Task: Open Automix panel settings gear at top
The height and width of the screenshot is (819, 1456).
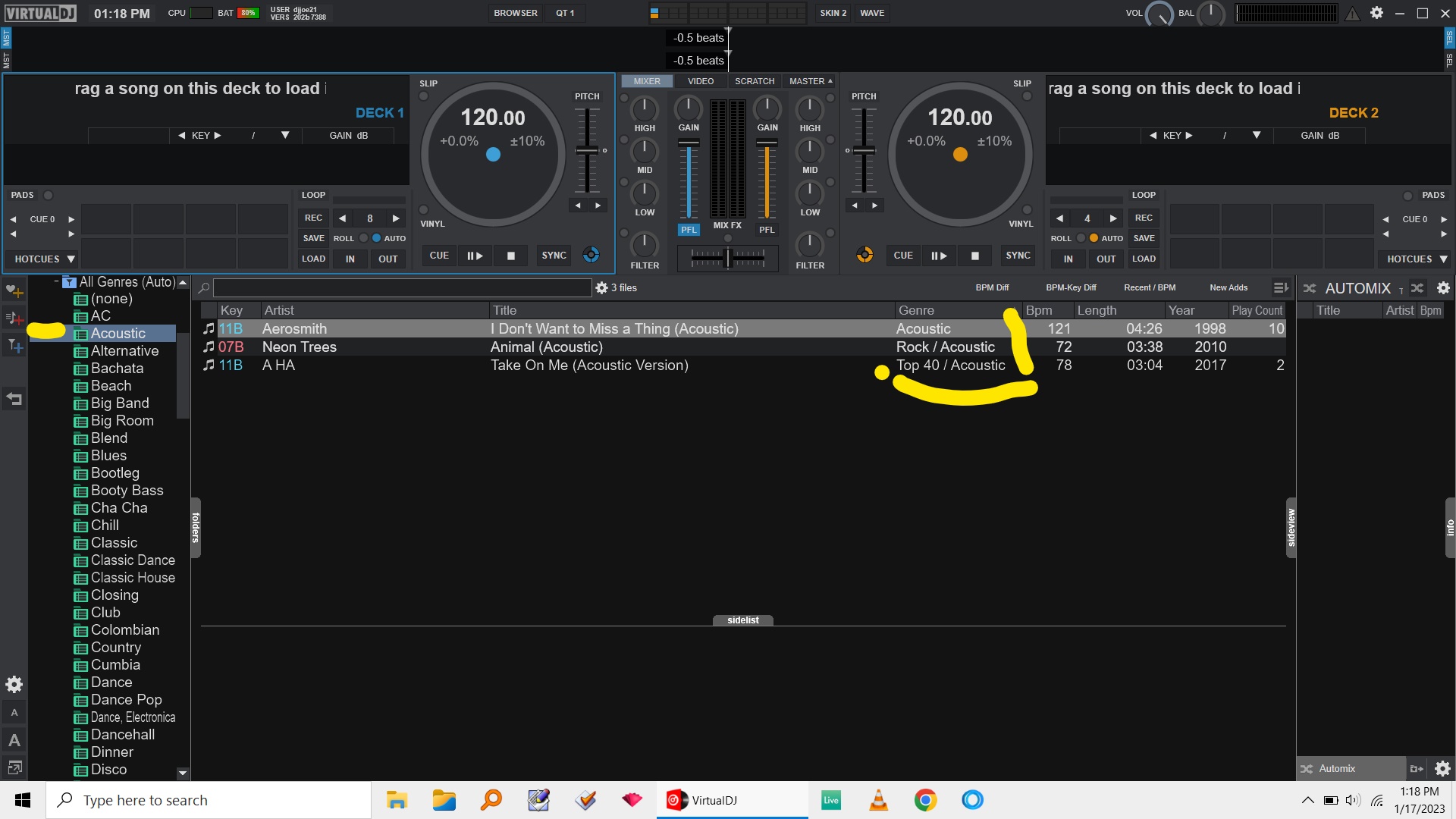Action: click(1443, 288)
